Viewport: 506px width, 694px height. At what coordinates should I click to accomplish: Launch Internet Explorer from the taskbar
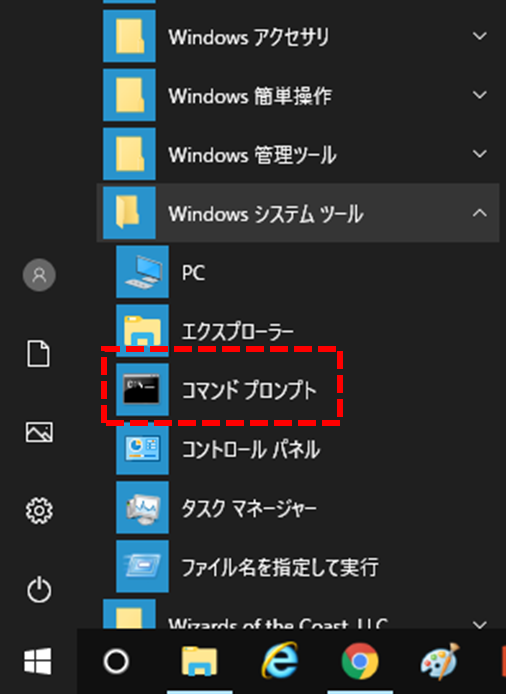tap(280, 661)
